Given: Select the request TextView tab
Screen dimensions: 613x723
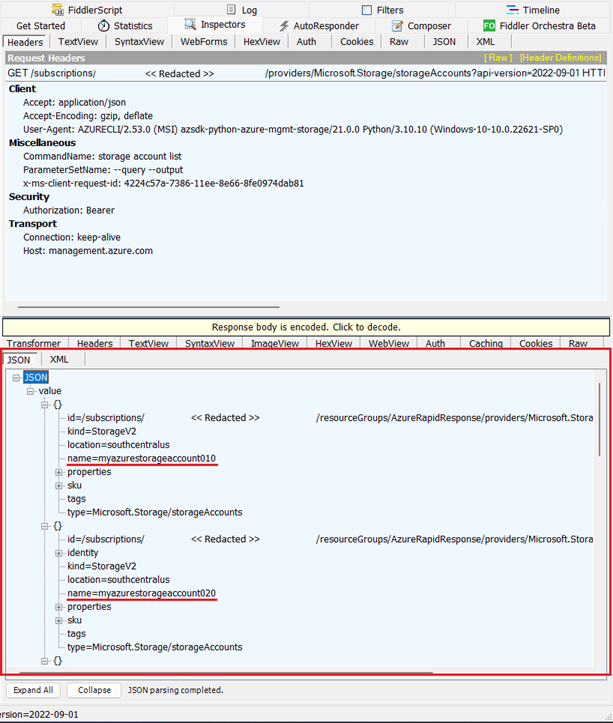Looking at the screenshot, I should 78,41.
